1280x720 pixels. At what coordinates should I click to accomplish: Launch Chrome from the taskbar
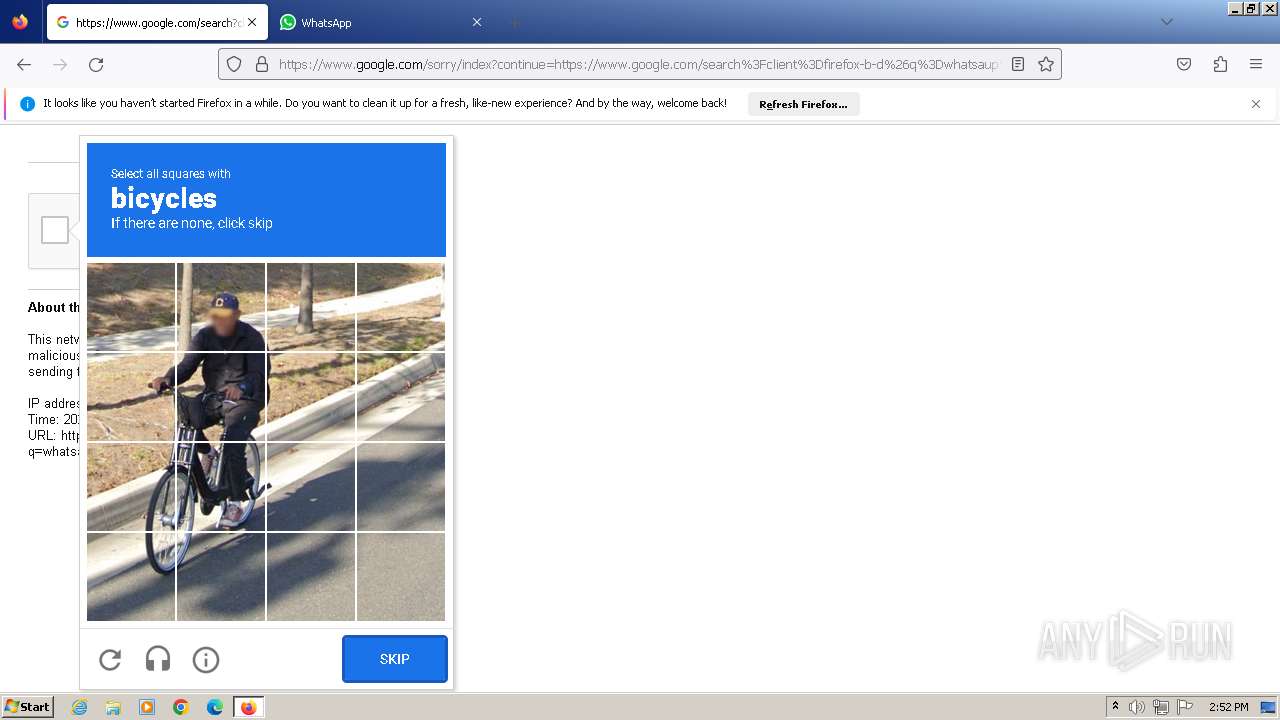(181, 707)
